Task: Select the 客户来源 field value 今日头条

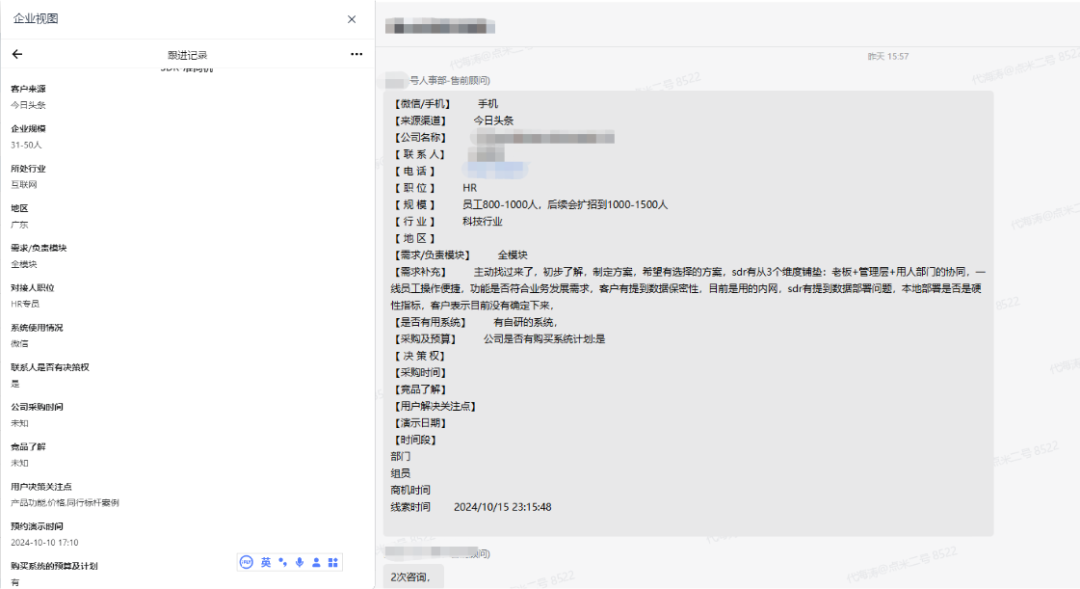Action: (x=28, y=105)
